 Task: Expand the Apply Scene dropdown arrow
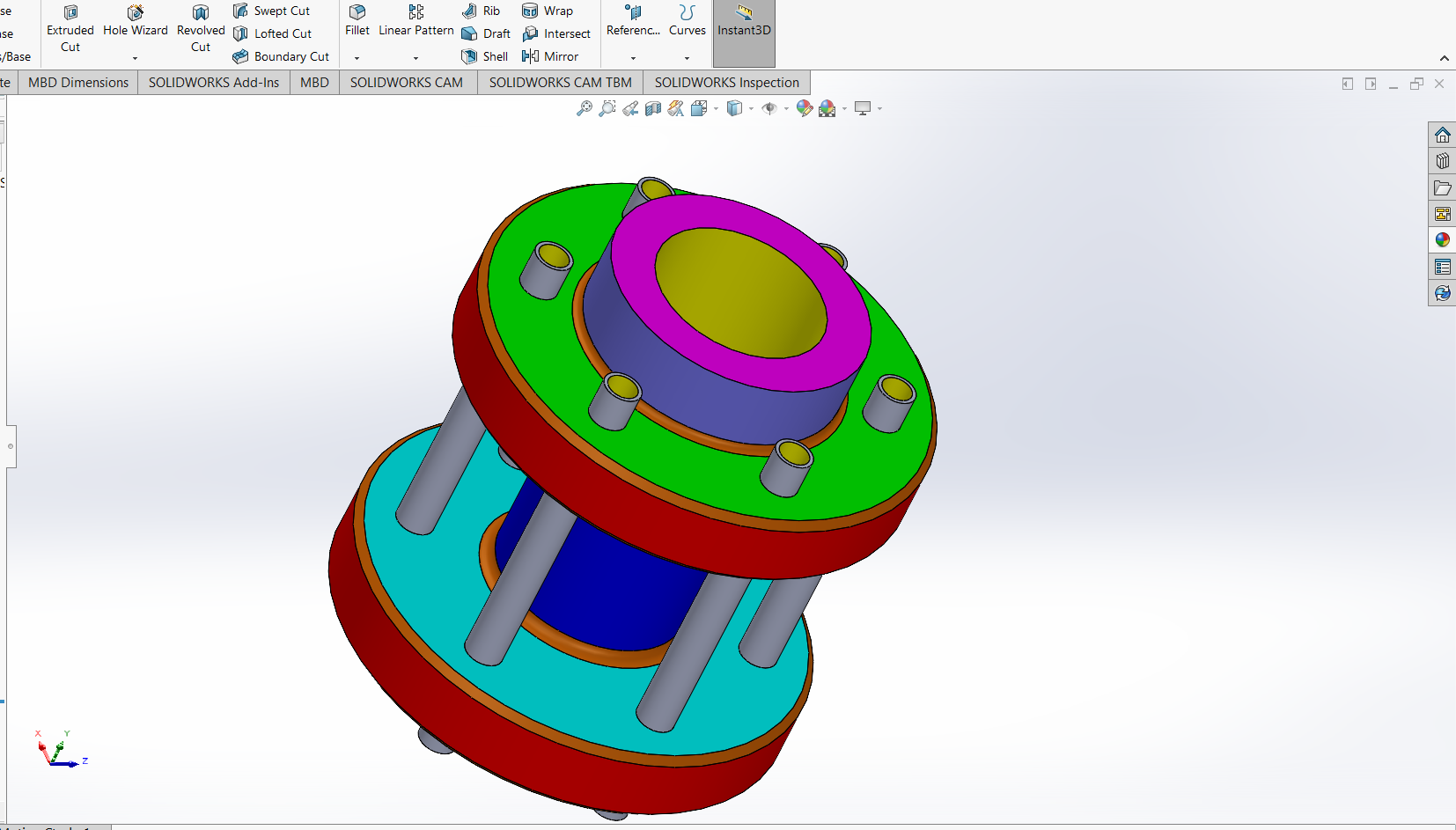point(844,109)
